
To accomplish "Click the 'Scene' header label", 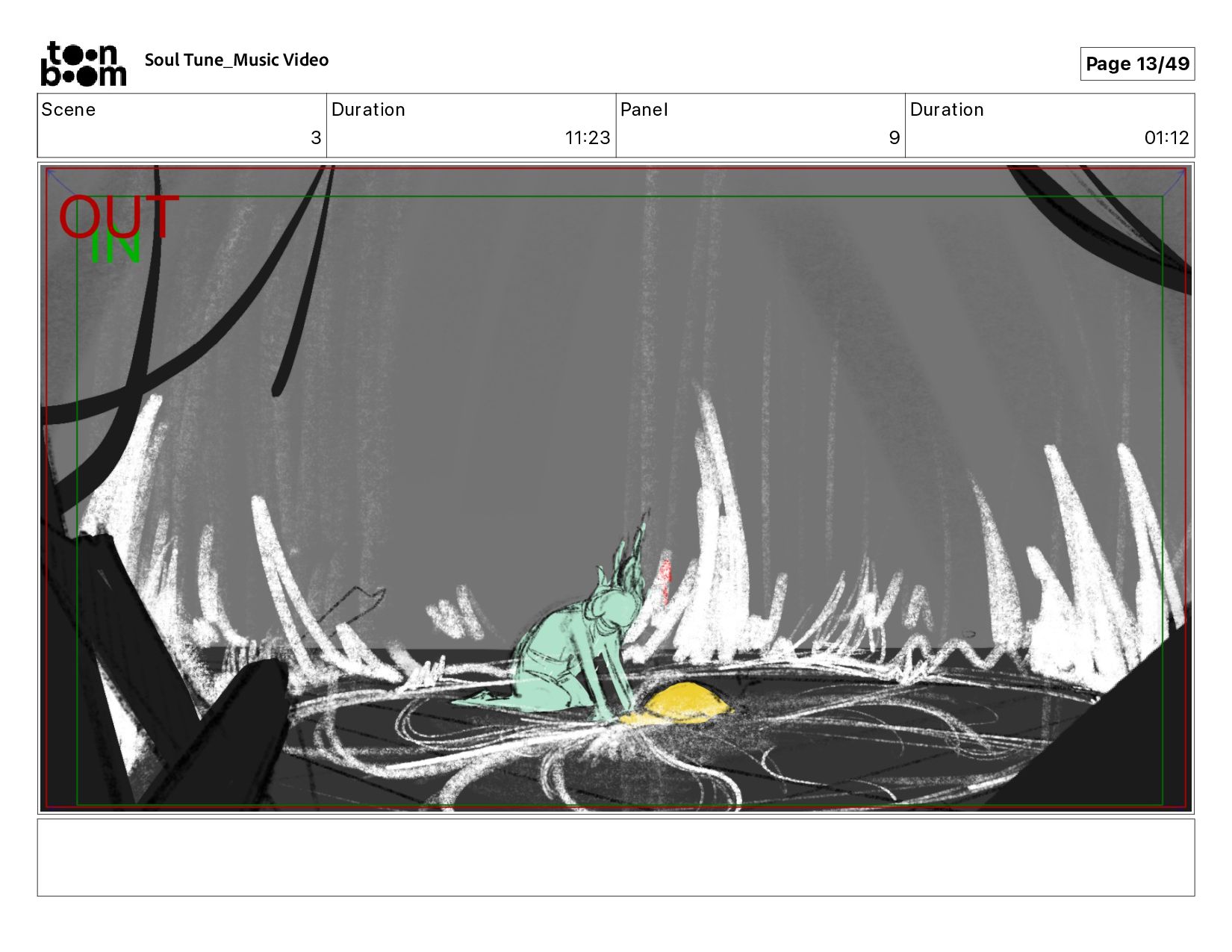I will coord(69,110).
